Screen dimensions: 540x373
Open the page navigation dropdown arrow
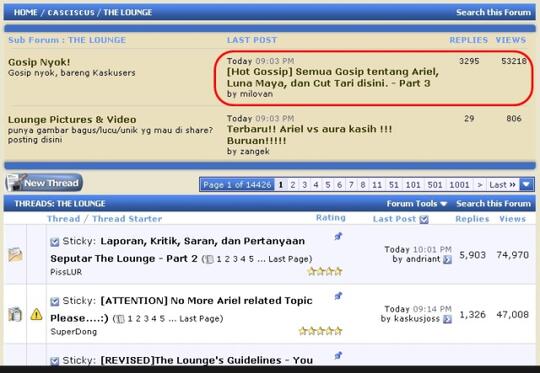(527, 185)
